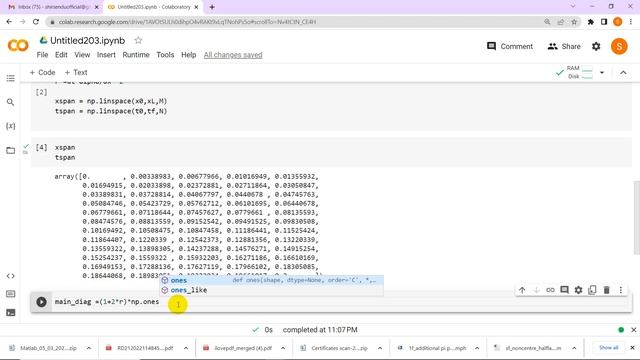Viewport: 640px width, 360px height.
Task: Select the ones autocomplete suggestion
Action: coord(271,280)
